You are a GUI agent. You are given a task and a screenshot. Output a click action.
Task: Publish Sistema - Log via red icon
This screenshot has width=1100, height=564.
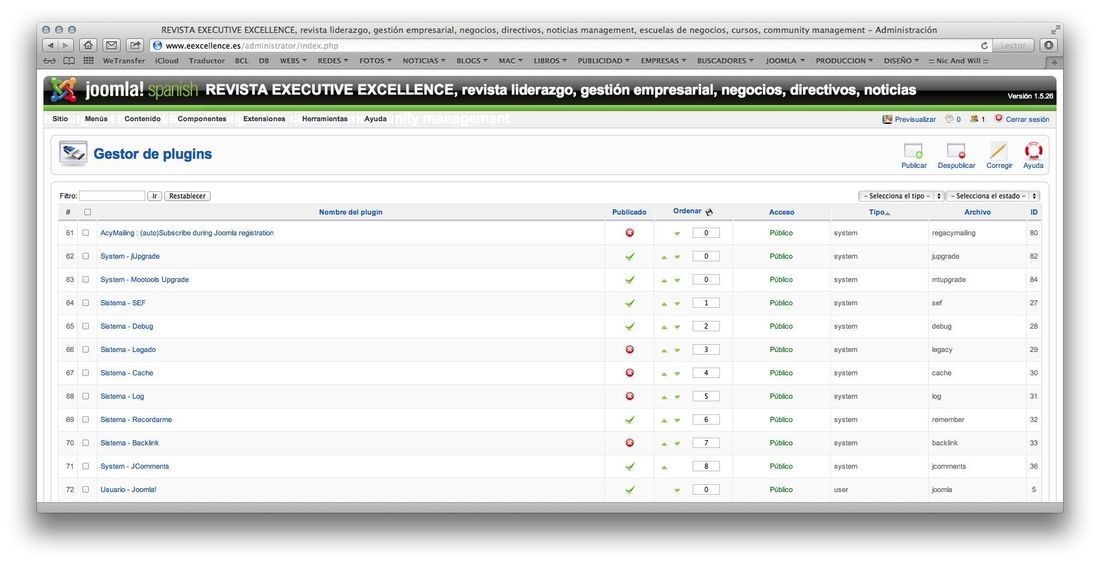pyautogui.click(x=629, y=396)
